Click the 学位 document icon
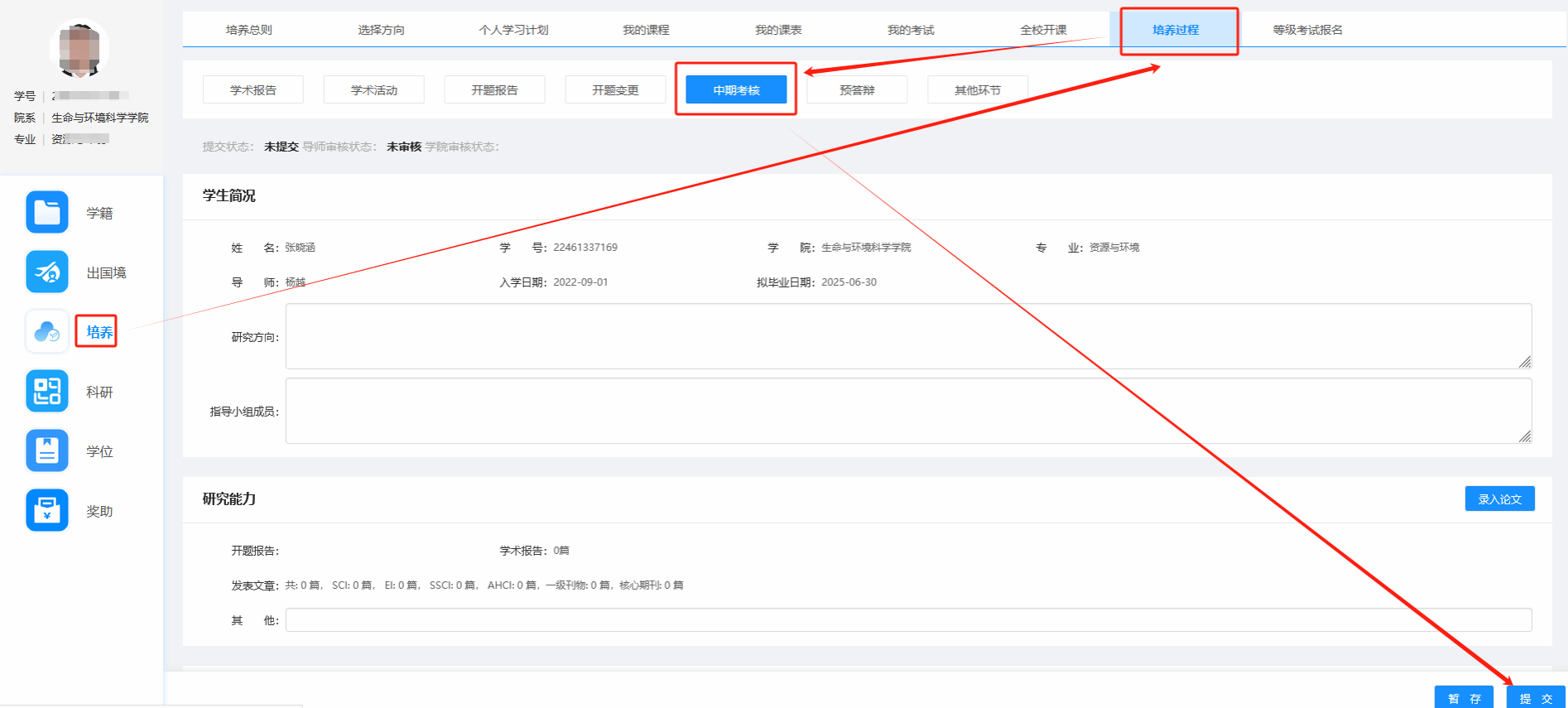 [47, 451]
